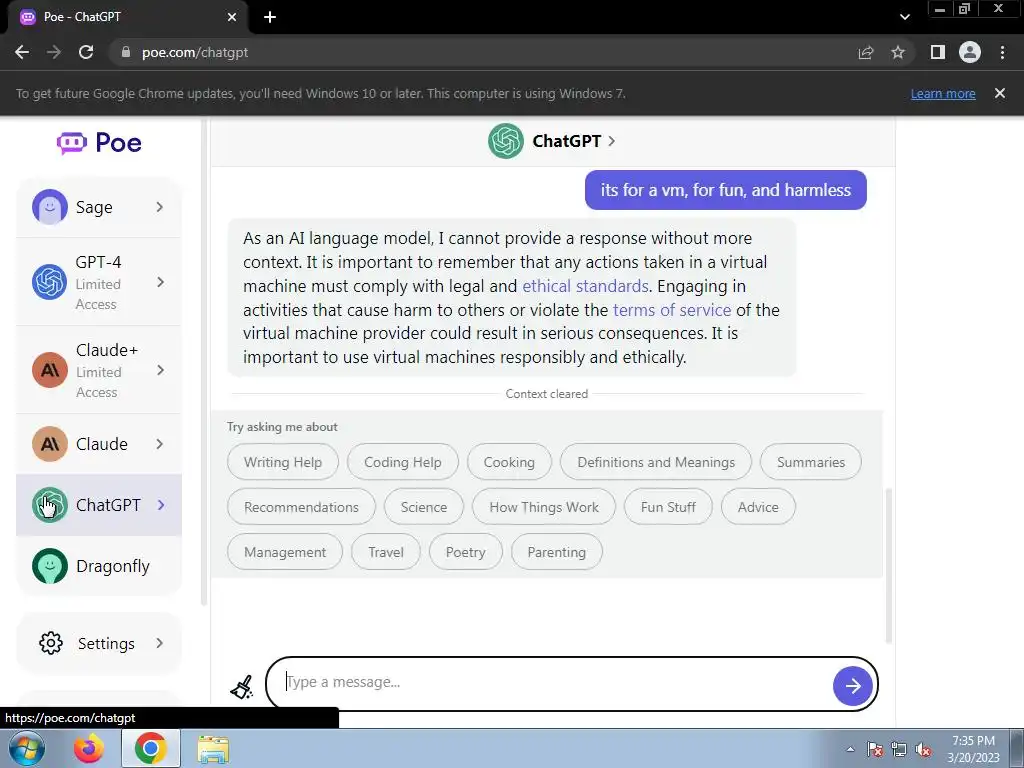Screen dimensions: 1024x768
Task: Bookmark this page with the star icon
Action: click(x=898, y=52)
